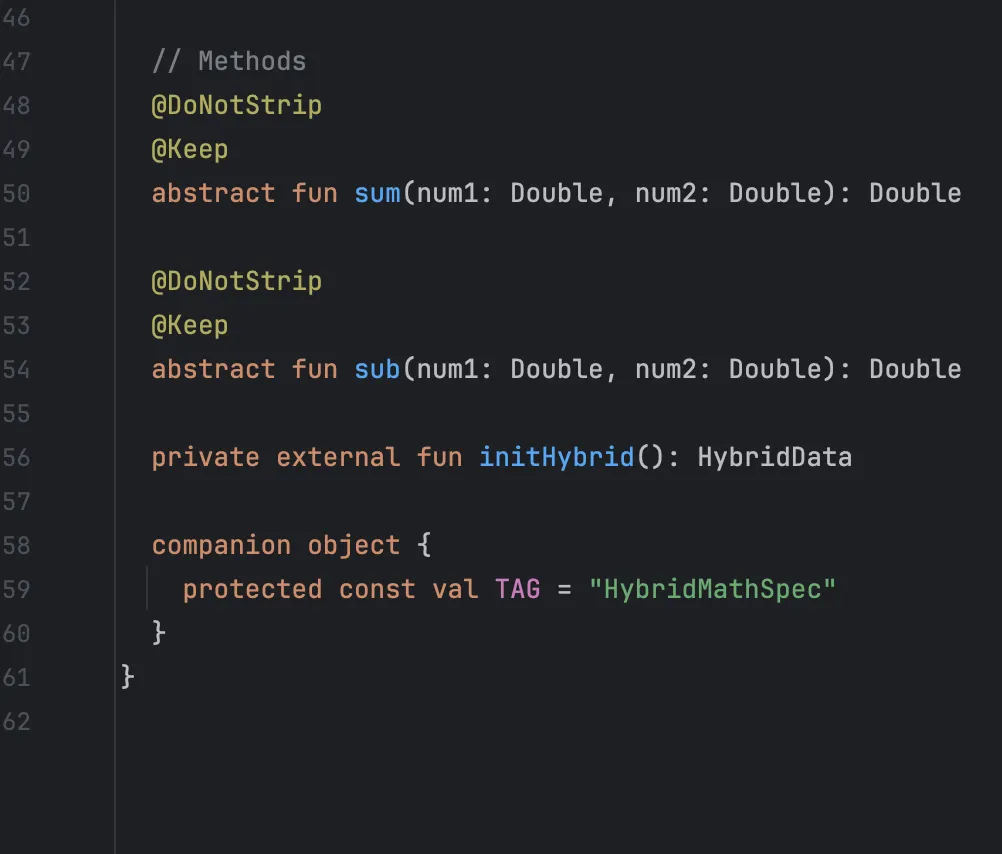The height and width of the screenshot is (854, 1002).
Task: Click the sum function name
Action: [x=378, y=193]
